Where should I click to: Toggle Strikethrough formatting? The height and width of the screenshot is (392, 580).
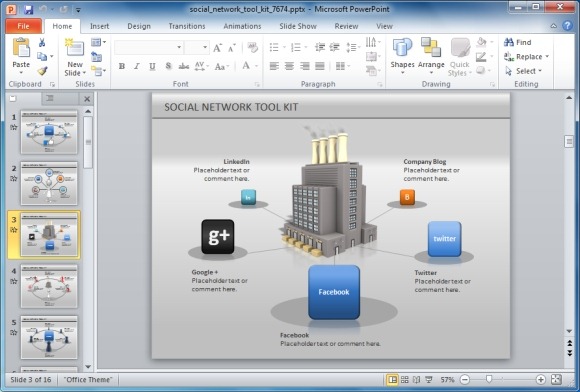(x=183, y=66)
